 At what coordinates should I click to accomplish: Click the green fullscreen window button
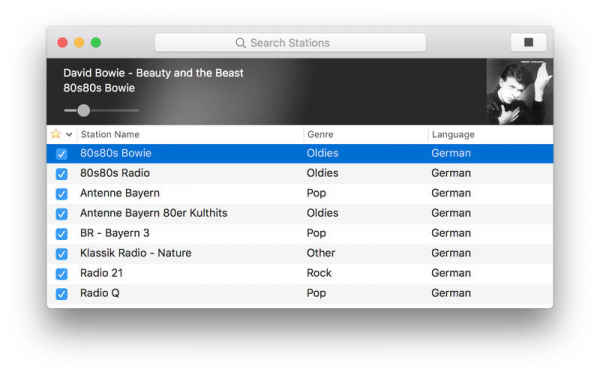click(96, 42)
